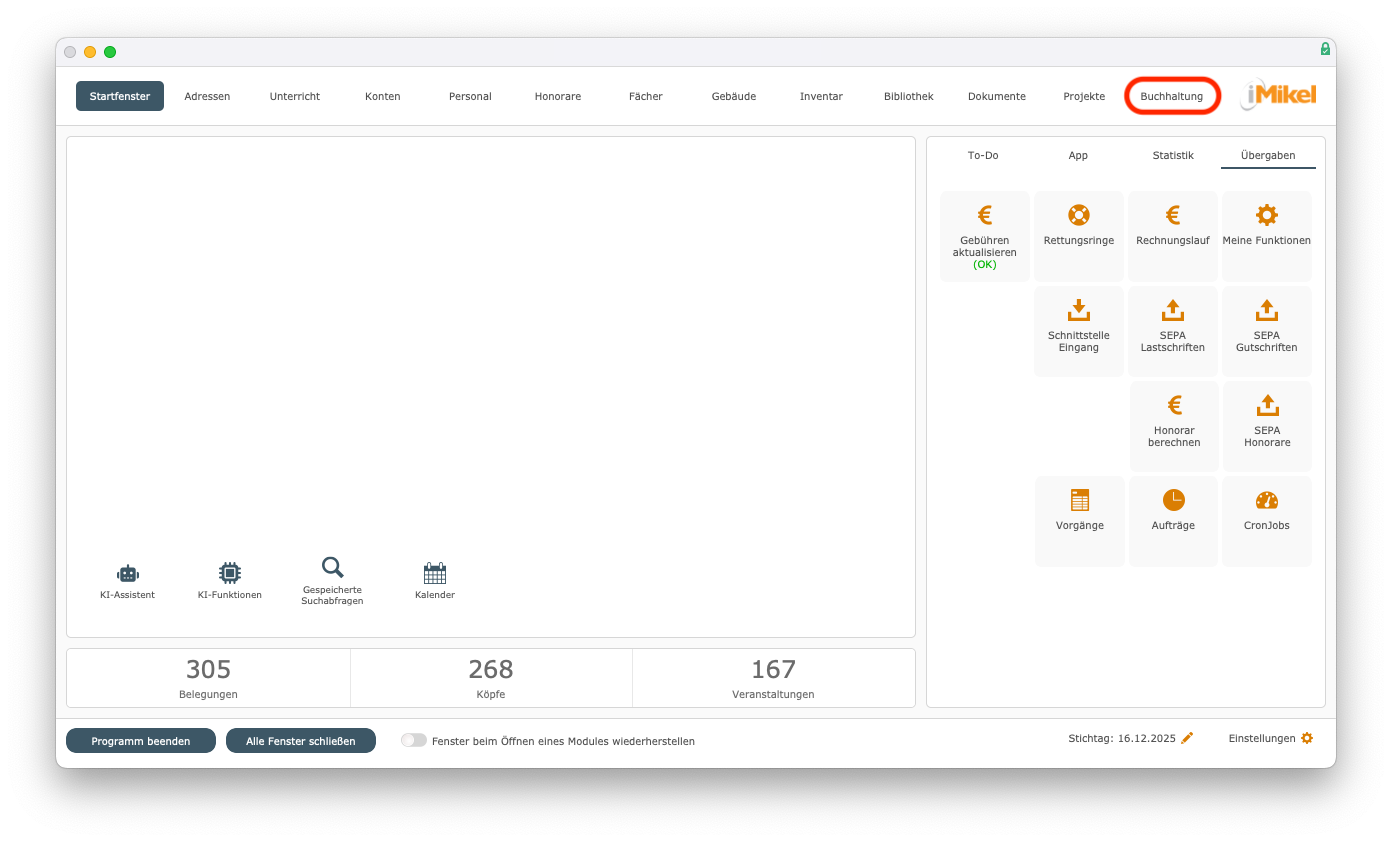Toggle restore windows on module open
Screen dimensions: 1392x842
click(x=413, y=741)
